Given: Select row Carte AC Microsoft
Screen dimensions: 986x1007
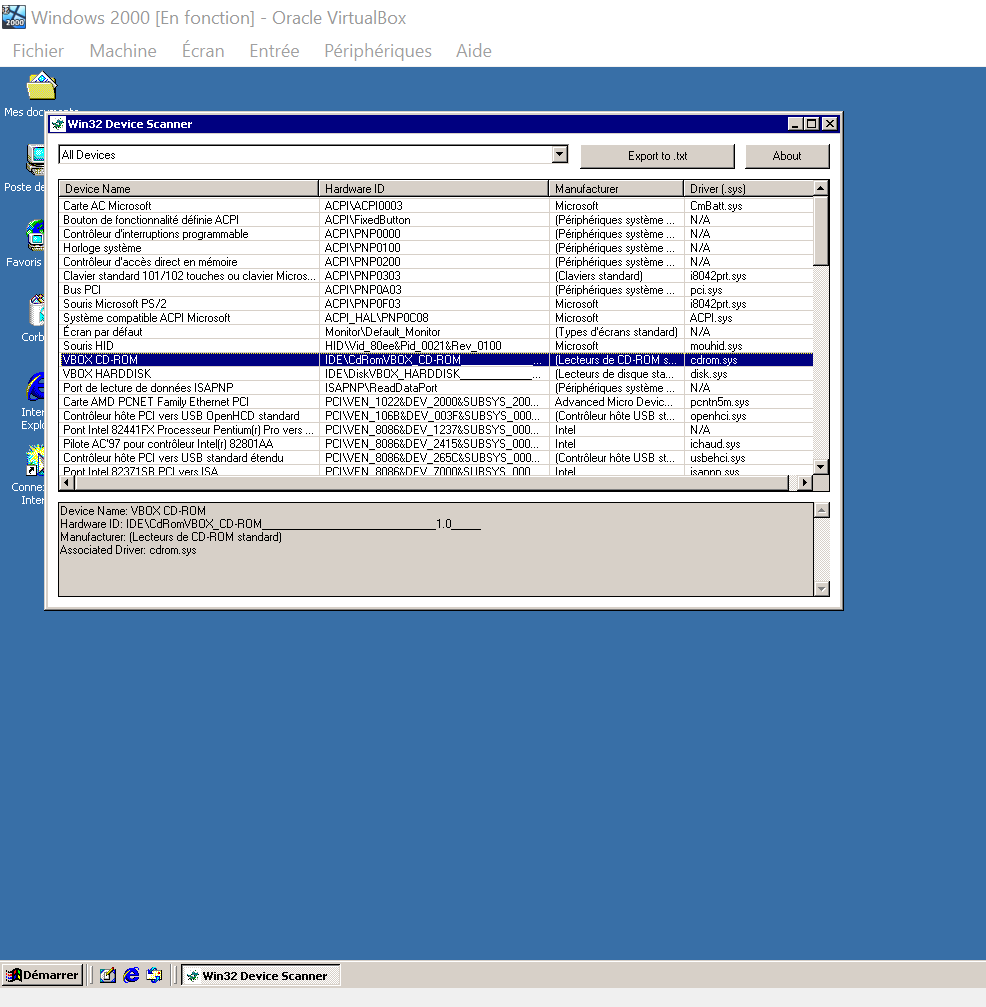Looking at the screenshot, I should click(x=436, y=206).
